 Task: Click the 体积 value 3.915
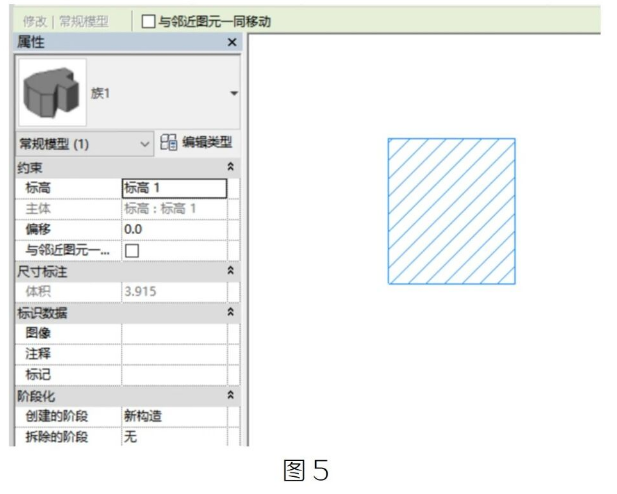pyautogui.click(x=175, y=292)
